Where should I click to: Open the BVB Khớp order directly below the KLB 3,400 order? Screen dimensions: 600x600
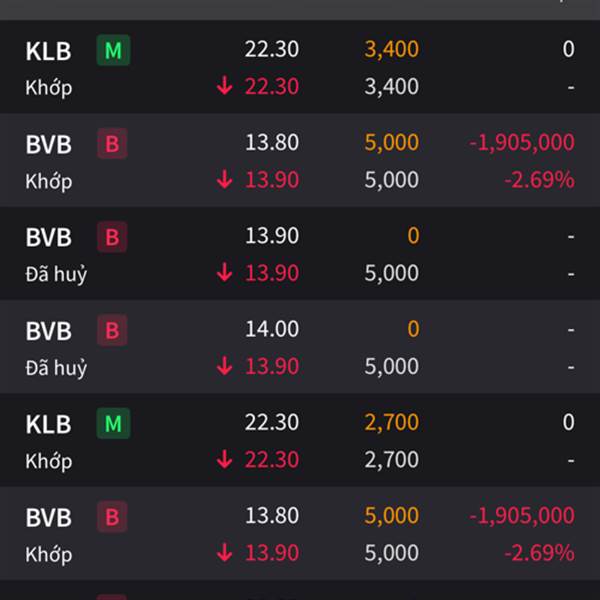[300, 160]
